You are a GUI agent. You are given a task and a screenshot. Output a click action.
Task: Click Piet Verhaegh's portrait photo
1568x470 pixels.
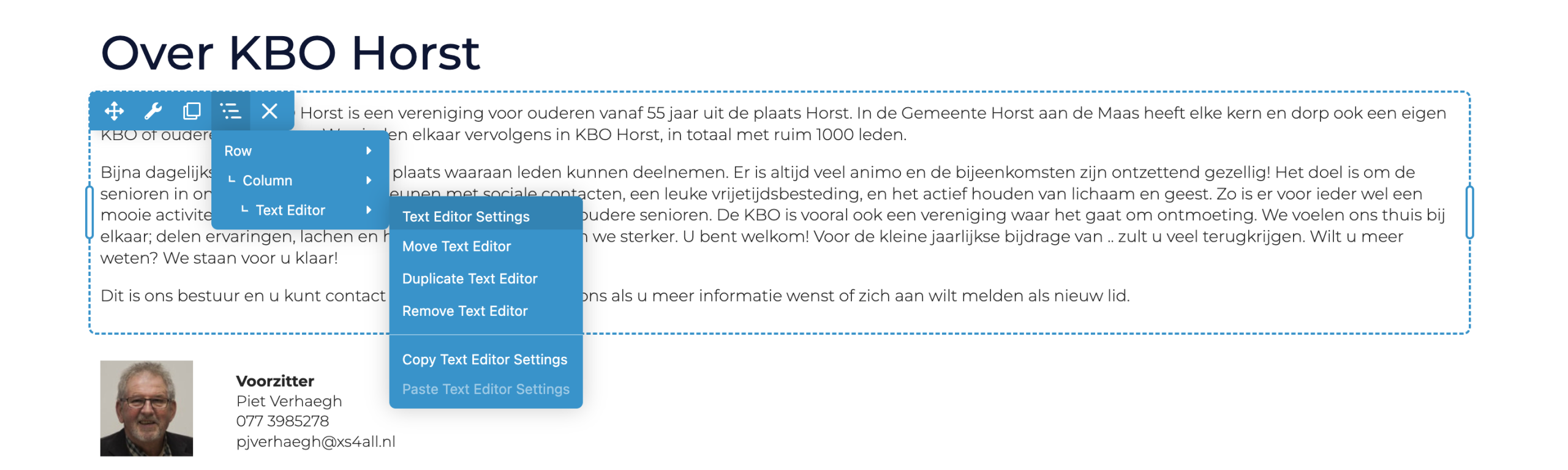tap(146, 408)
